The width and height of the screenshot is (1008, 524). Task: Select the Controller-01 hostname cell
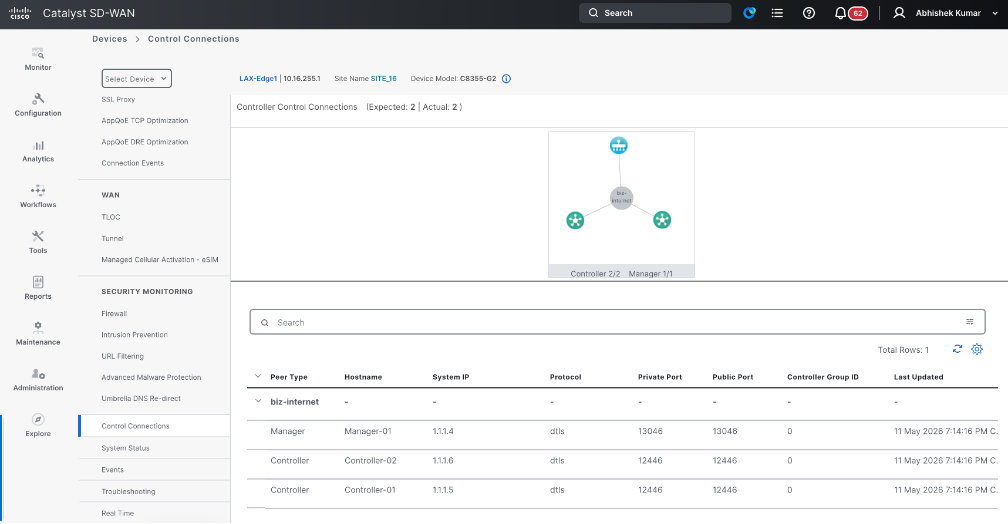370,490
